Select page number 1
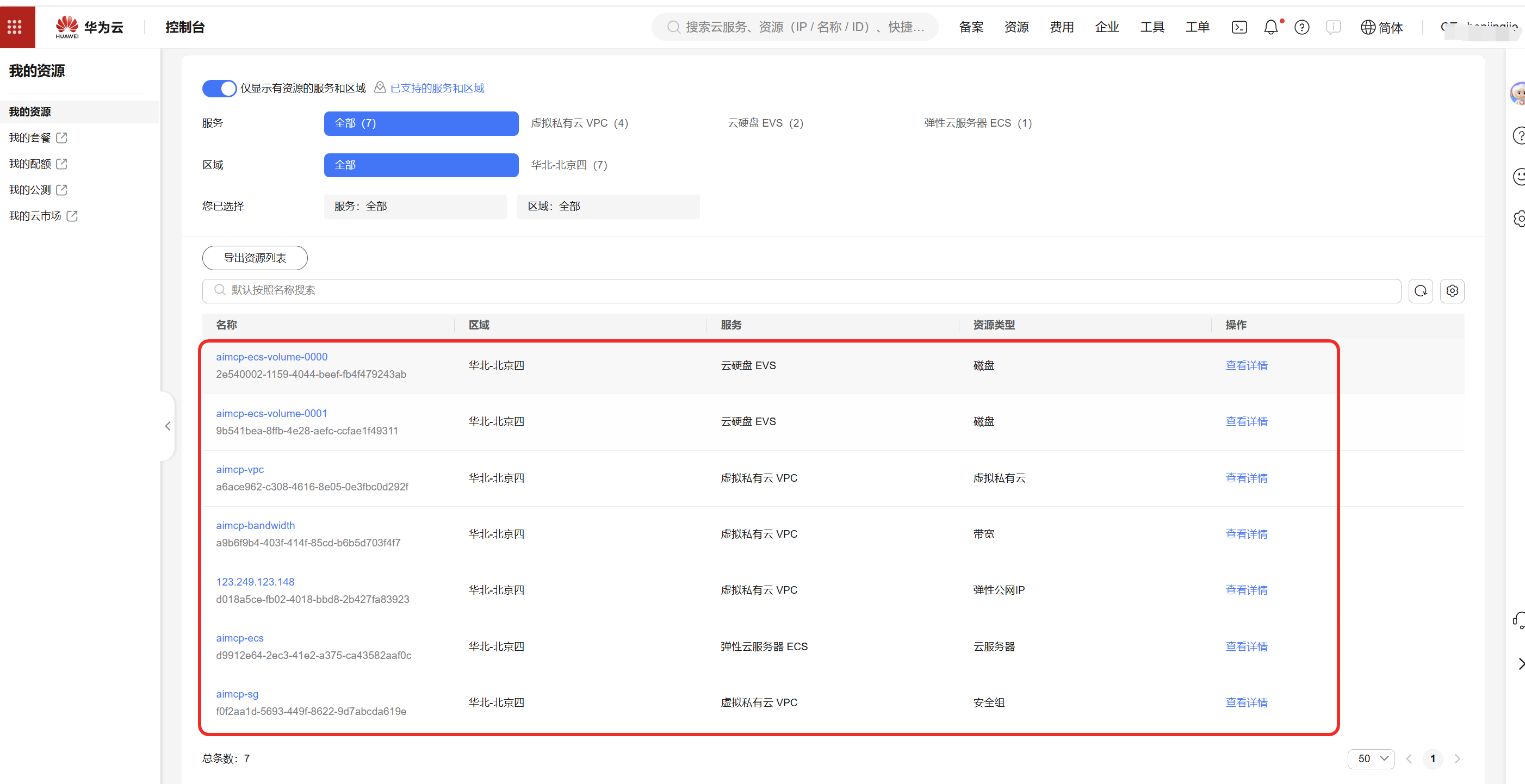Screen dimensions: 1525x784 pos(1433,758)
